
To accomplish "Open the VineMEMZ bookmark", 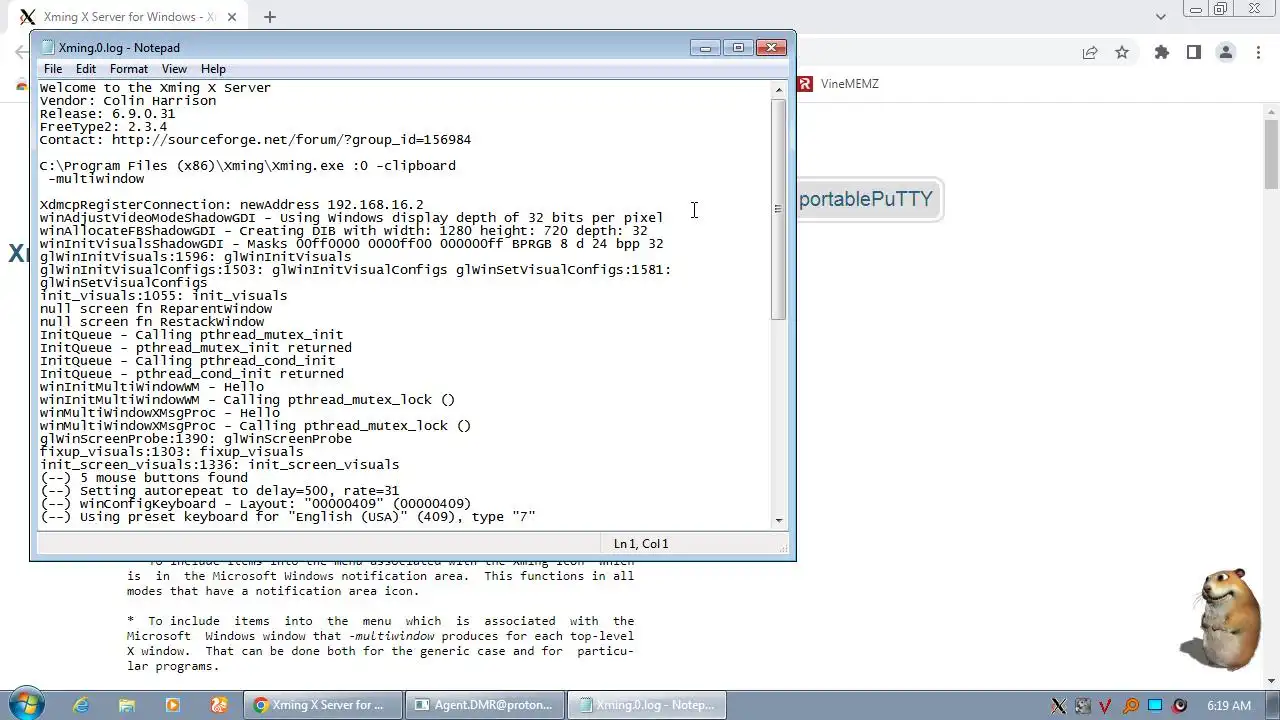I will 838,84.
